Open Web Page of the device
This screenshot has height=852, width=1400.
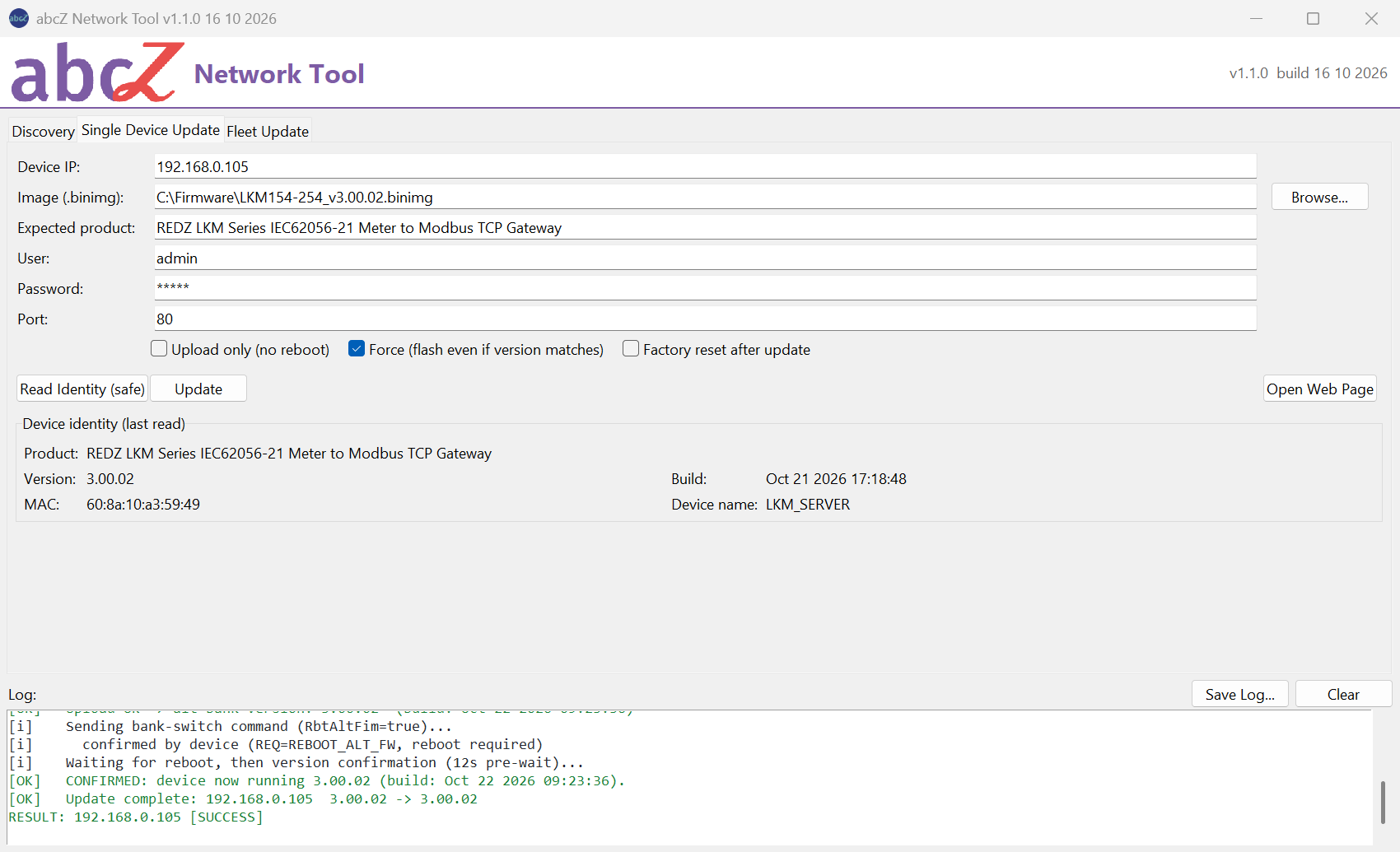pos(1319,389)
